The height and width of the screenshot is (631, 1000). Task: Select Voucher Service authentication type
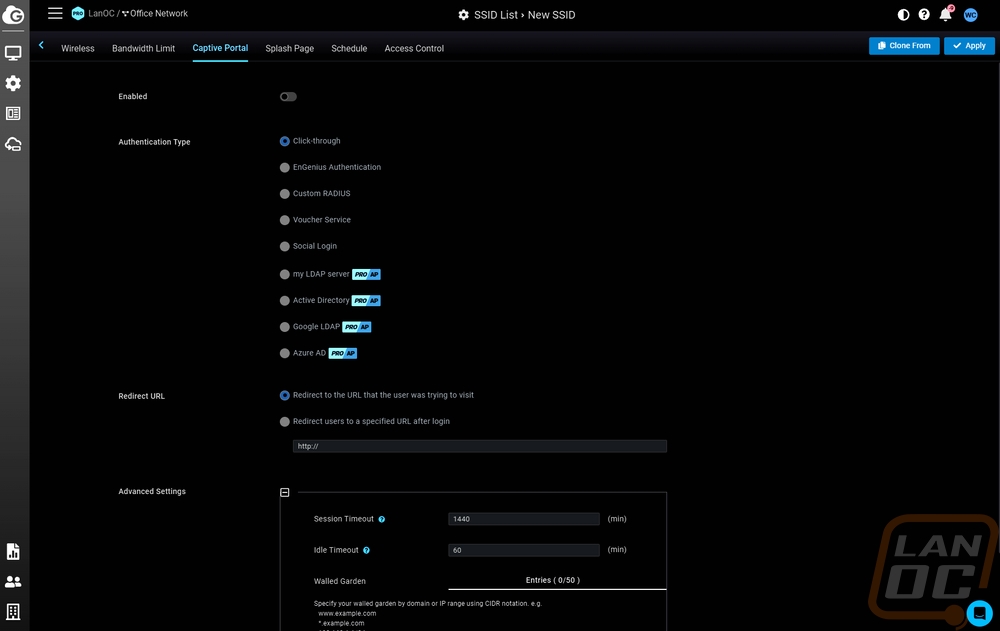(x=285, y=220)
